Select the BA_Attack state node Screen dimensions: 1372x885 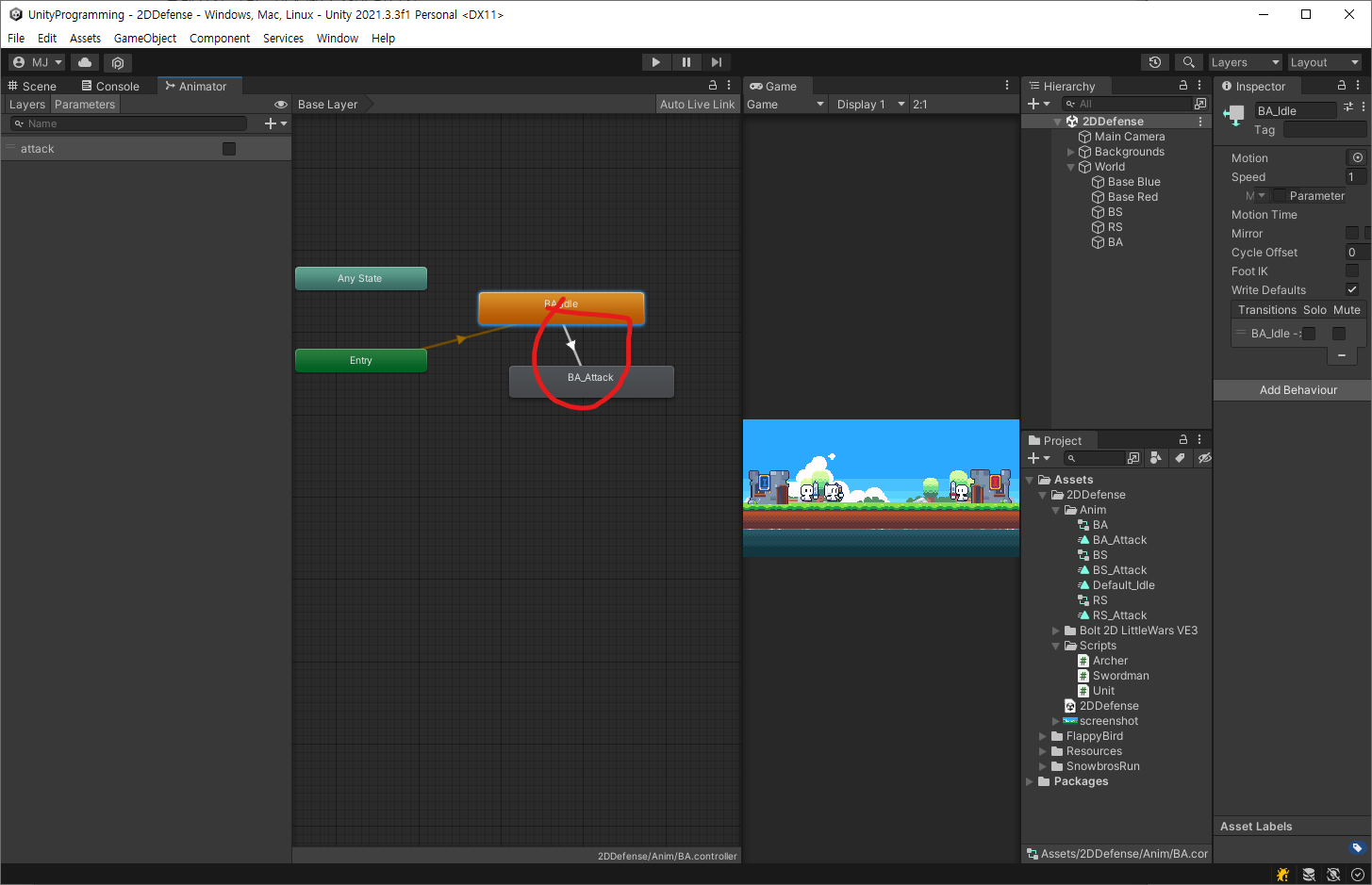coord(591,381)
